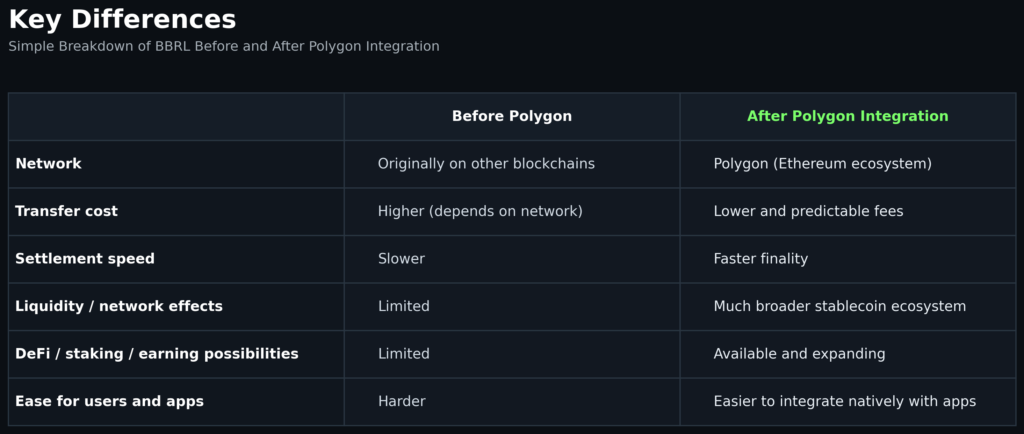Select the "Harder" cell
Viewport: 1024px width, 434px height.
click(401, 401)
